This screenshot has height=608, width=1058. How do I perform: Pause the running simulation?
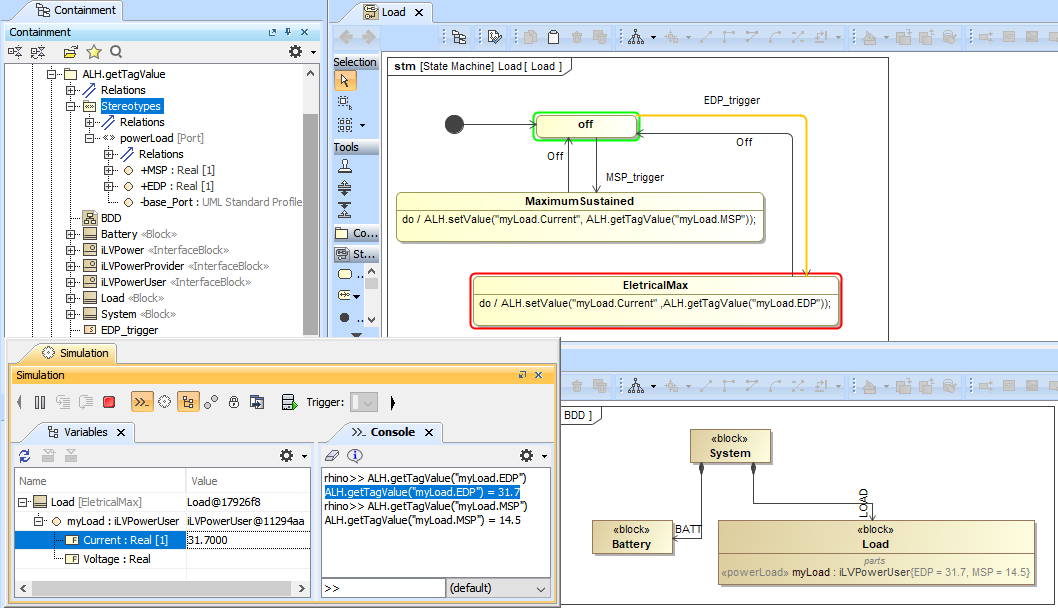pos(40,402)
